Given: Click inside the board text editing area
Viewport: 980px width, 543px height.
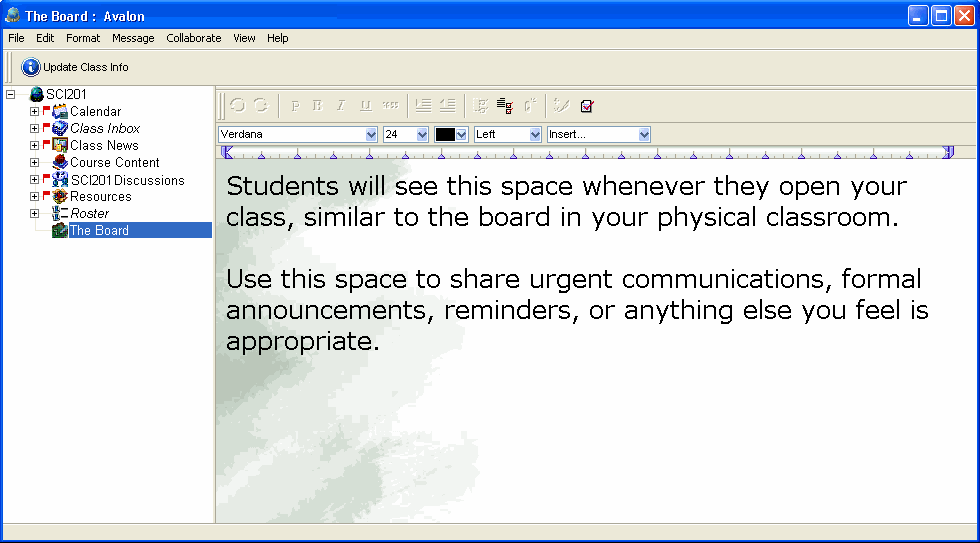Looking at the screenshot, I should (x=590, y=420).
